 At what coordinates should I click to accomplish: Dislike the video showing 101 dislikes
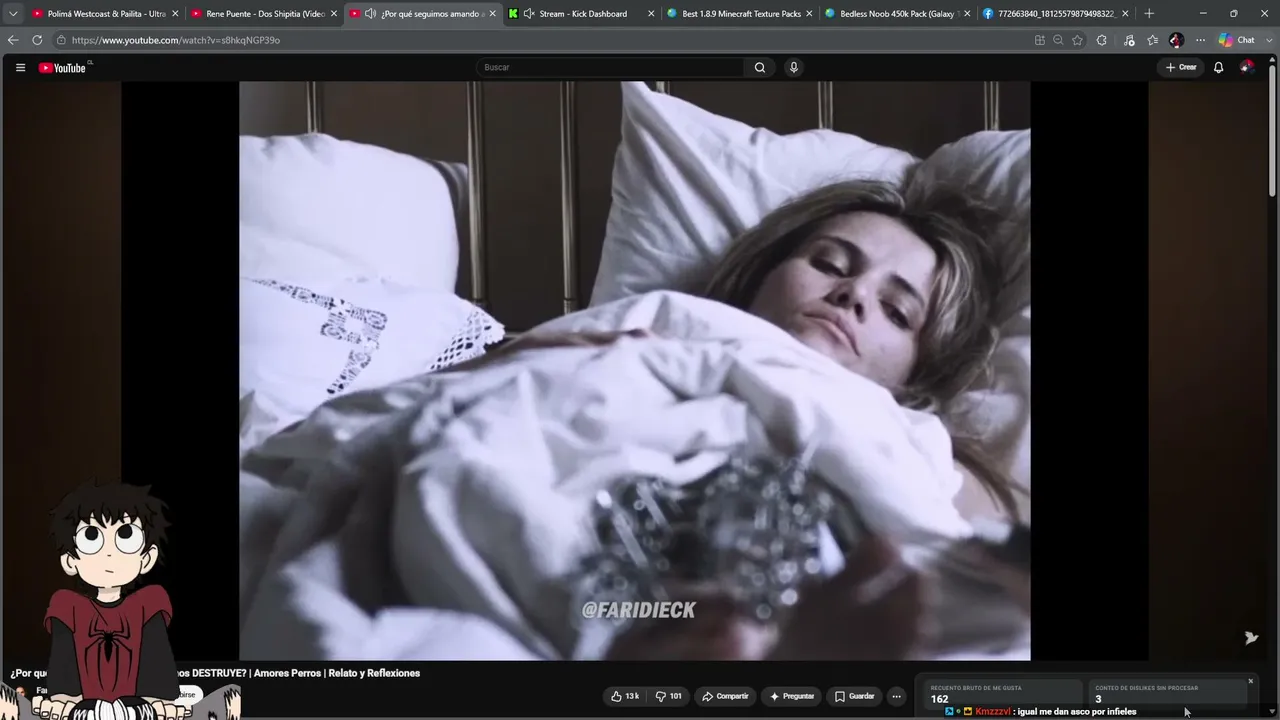(668, 696)
